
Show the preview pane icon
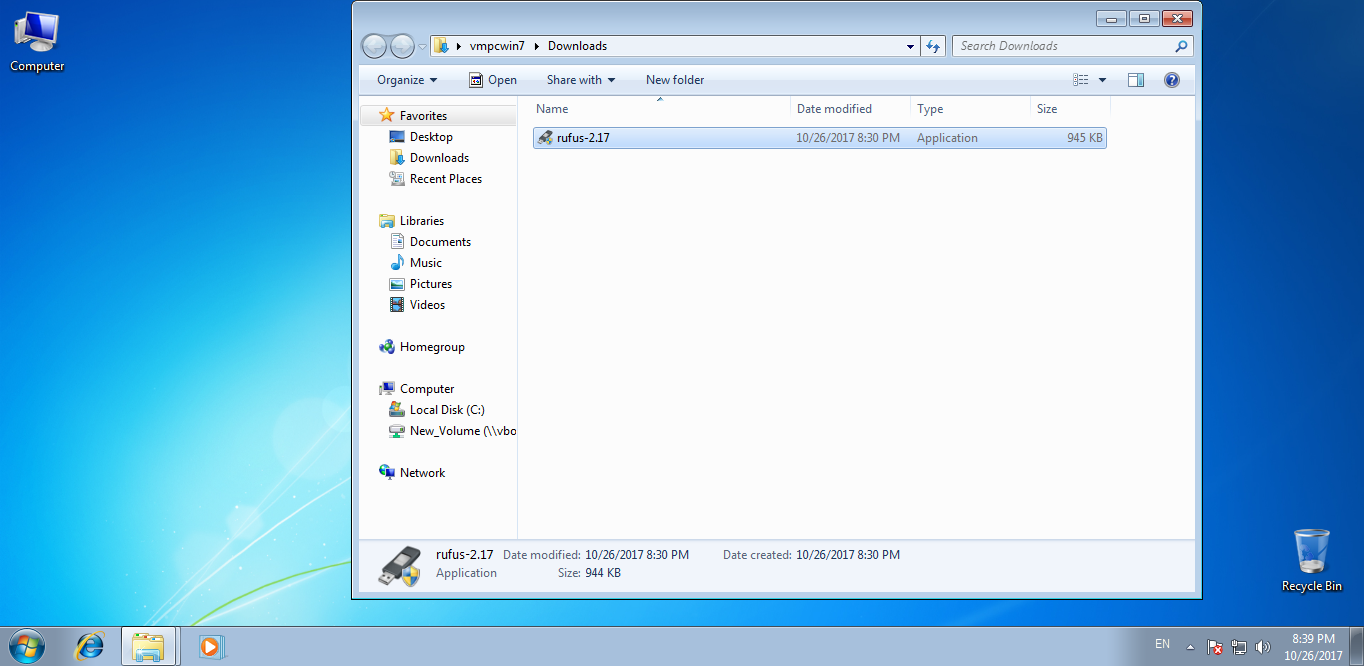click(1135, 80)
